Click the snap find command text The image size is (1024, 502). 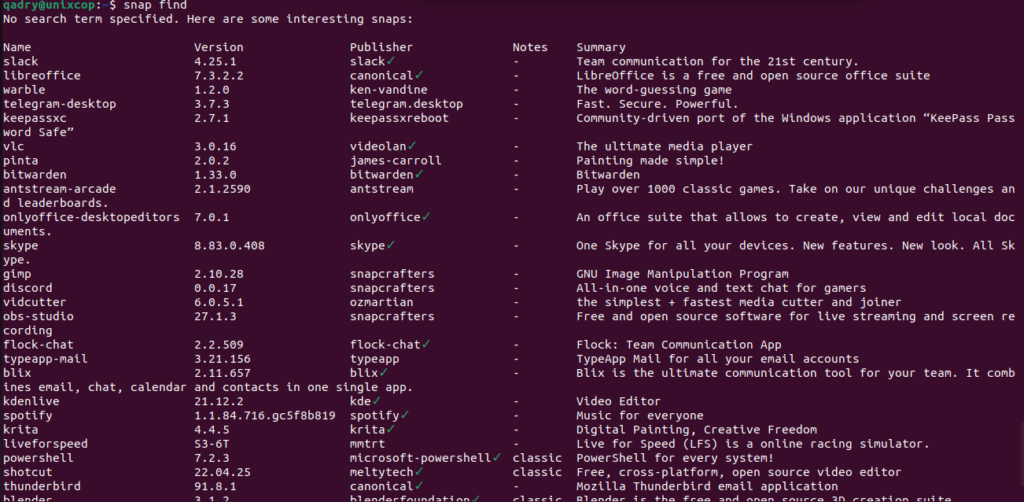point(155,5)
